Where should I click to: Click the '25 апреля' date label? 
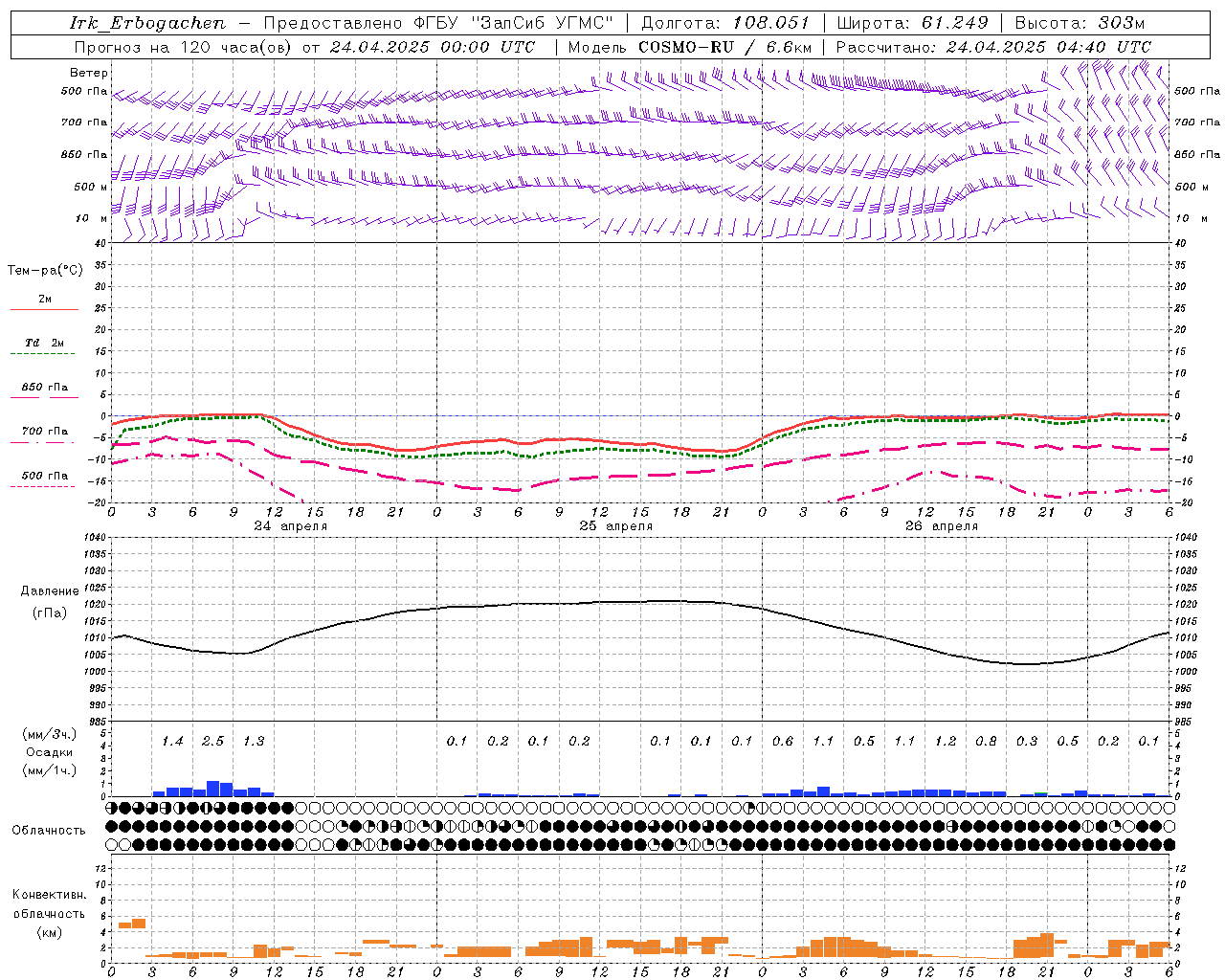pos(615,526)
